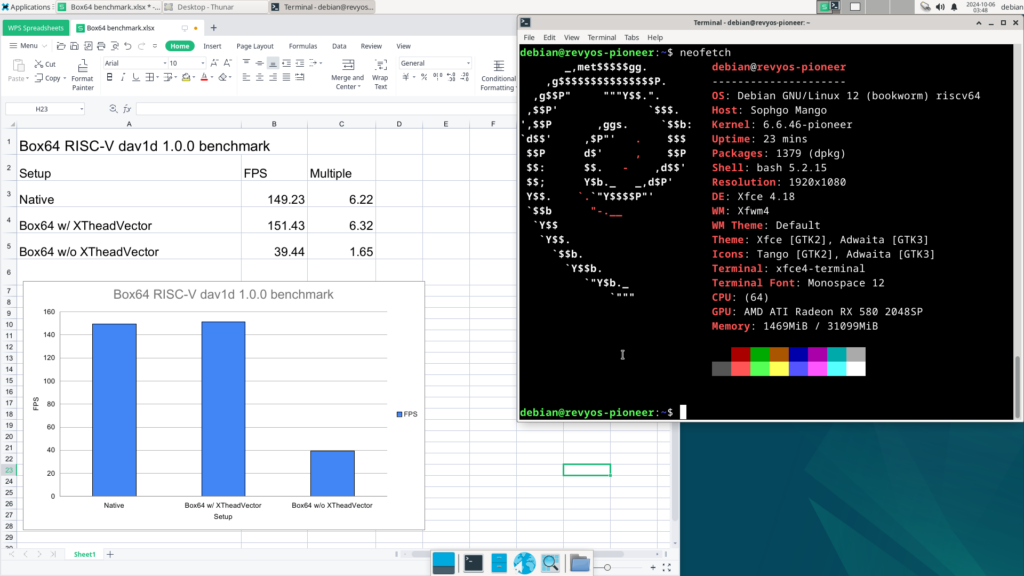Click the font color red A swatch
The height and width of the screenshot is (576, 1024).
click(204, 78)
